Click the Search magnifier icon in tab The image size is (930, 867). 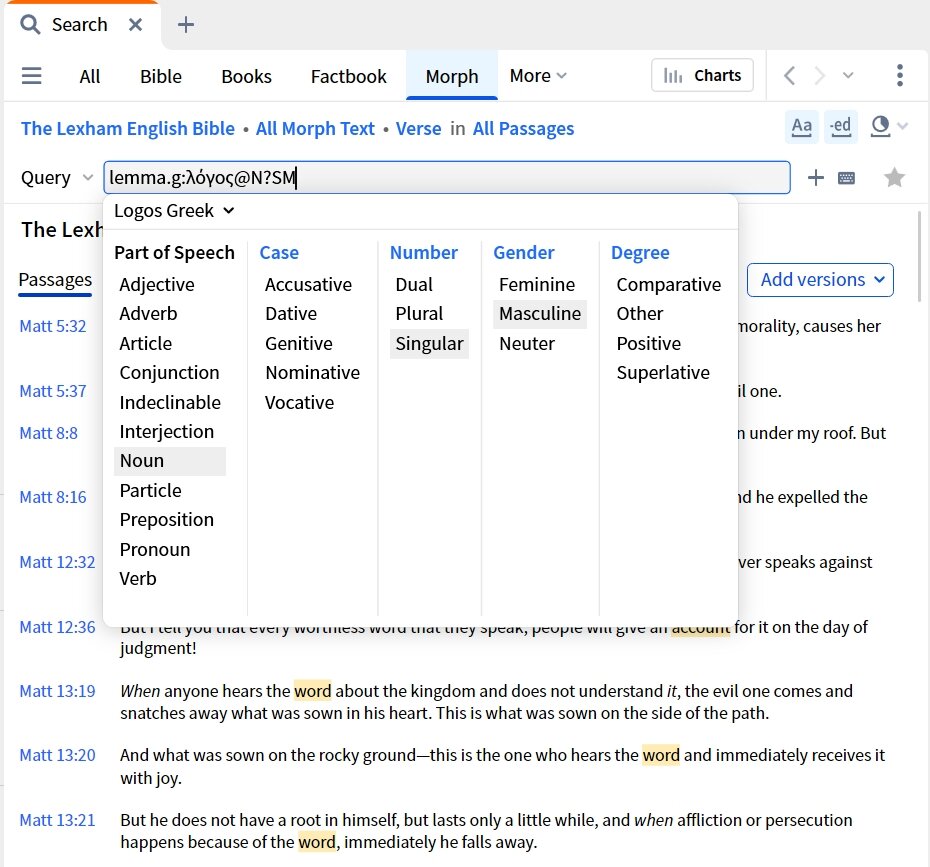(x=30, y=24)
